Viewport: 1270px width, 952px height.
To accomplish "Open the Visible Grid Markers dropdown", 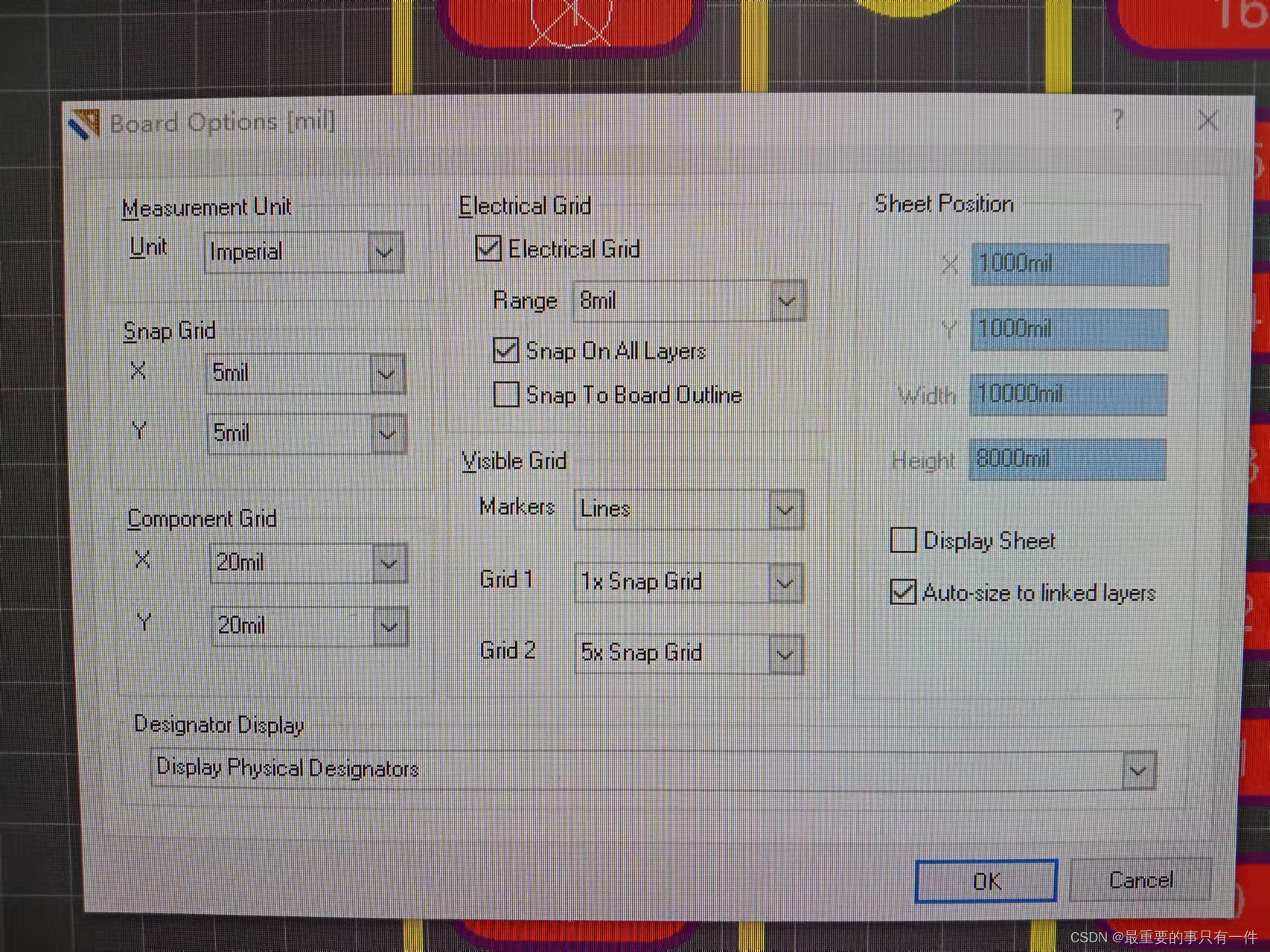I will tap(785, 509).
